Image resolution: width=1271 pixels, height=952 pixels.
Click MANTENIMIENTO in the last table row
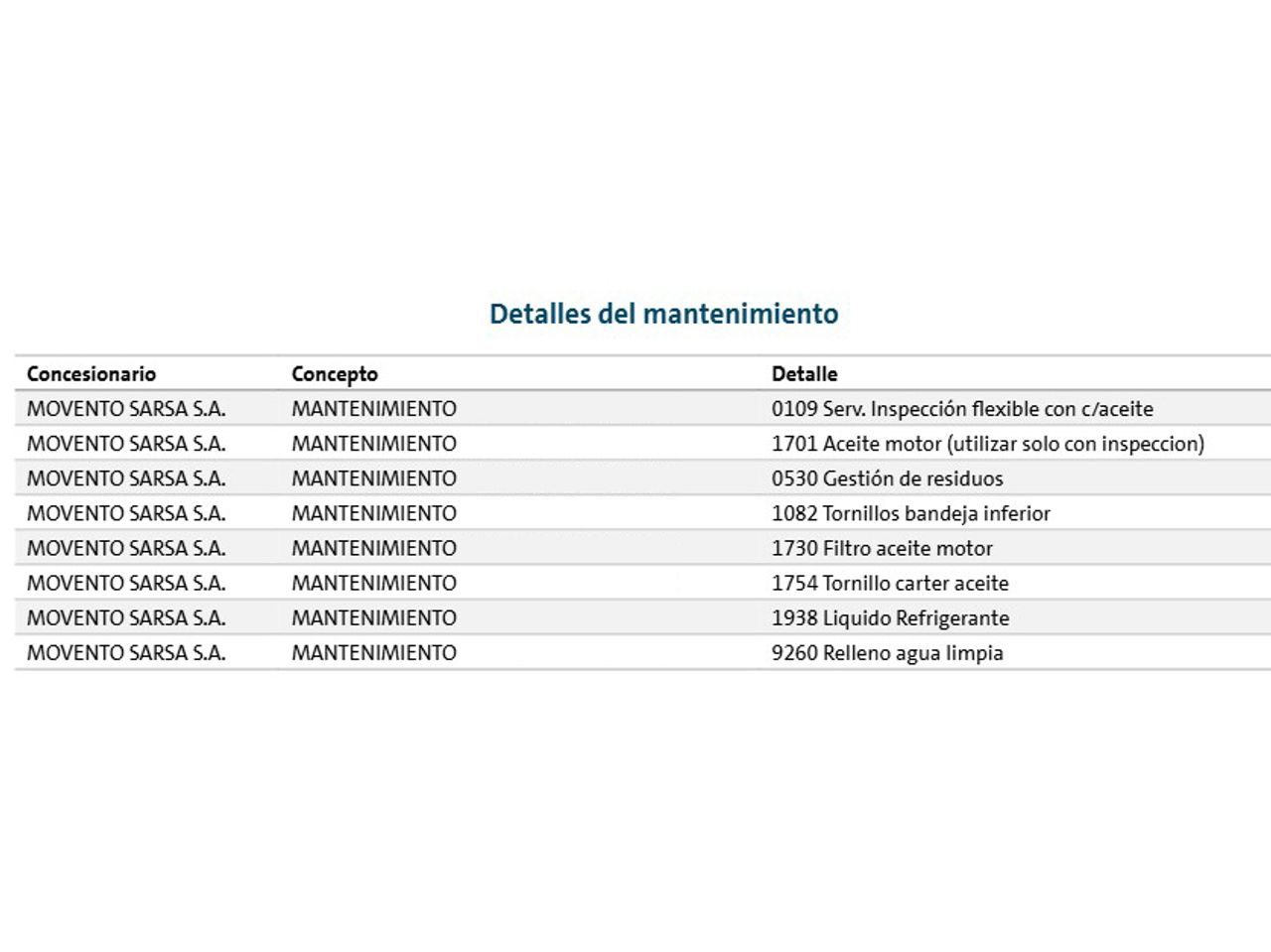pos(374,652)
